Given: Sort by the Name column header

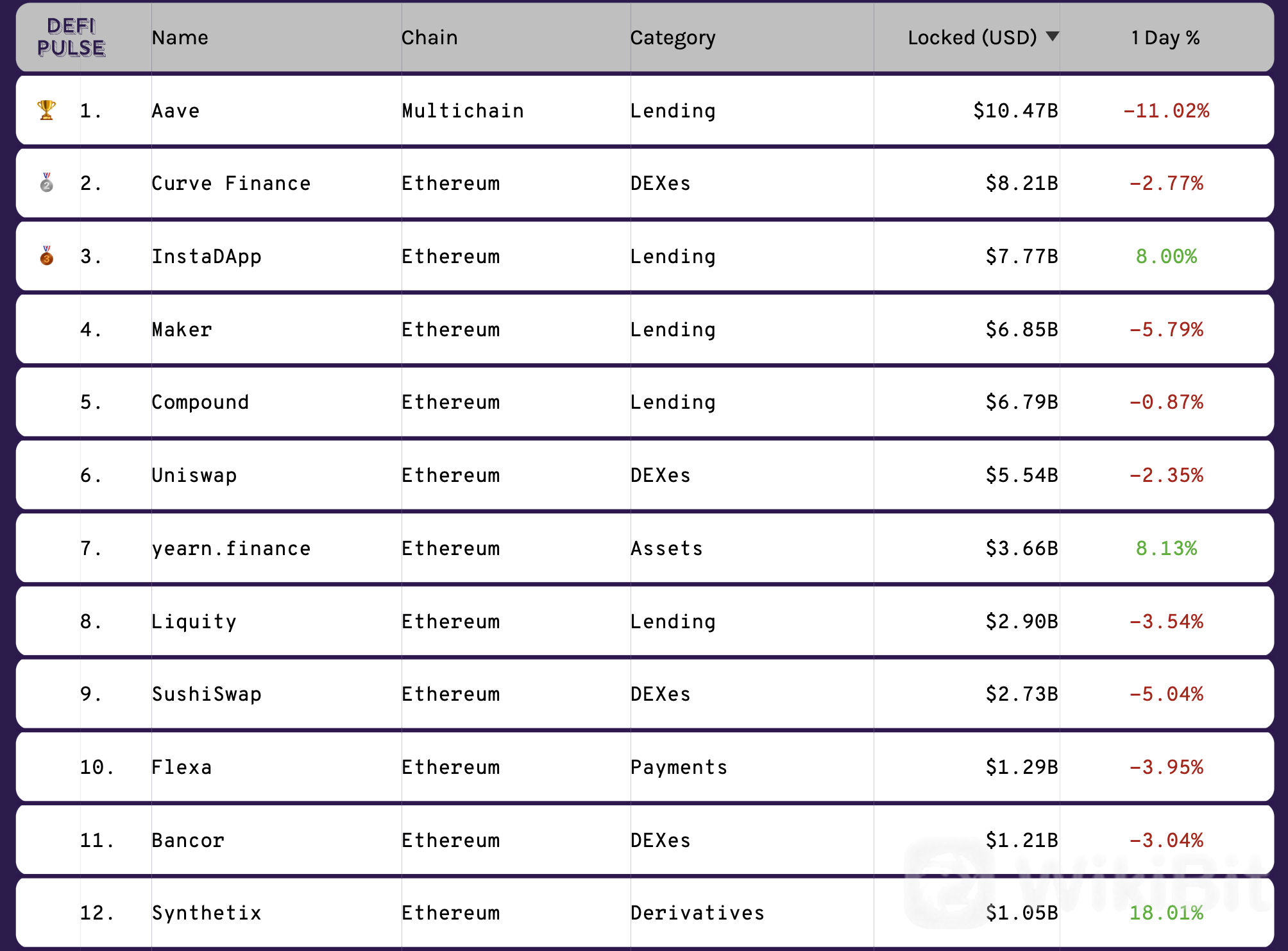Looking at the screenshot, I should [x=180, y=37].
